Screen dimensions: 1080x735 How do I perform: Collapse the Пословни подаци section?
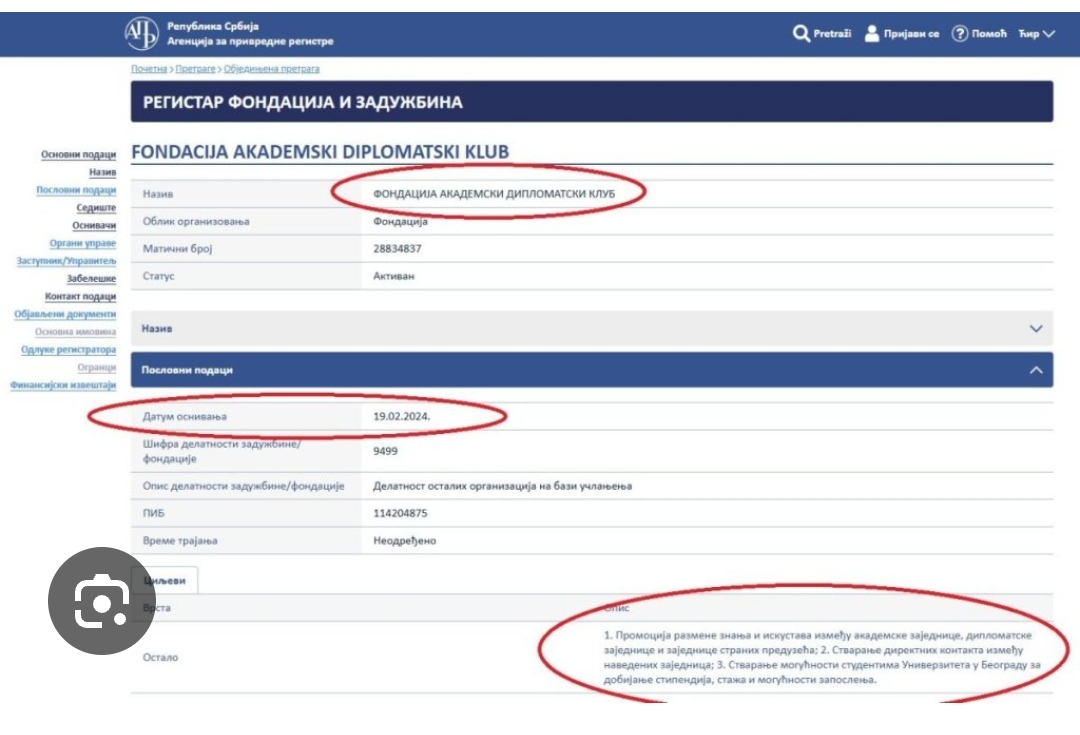1036,370
